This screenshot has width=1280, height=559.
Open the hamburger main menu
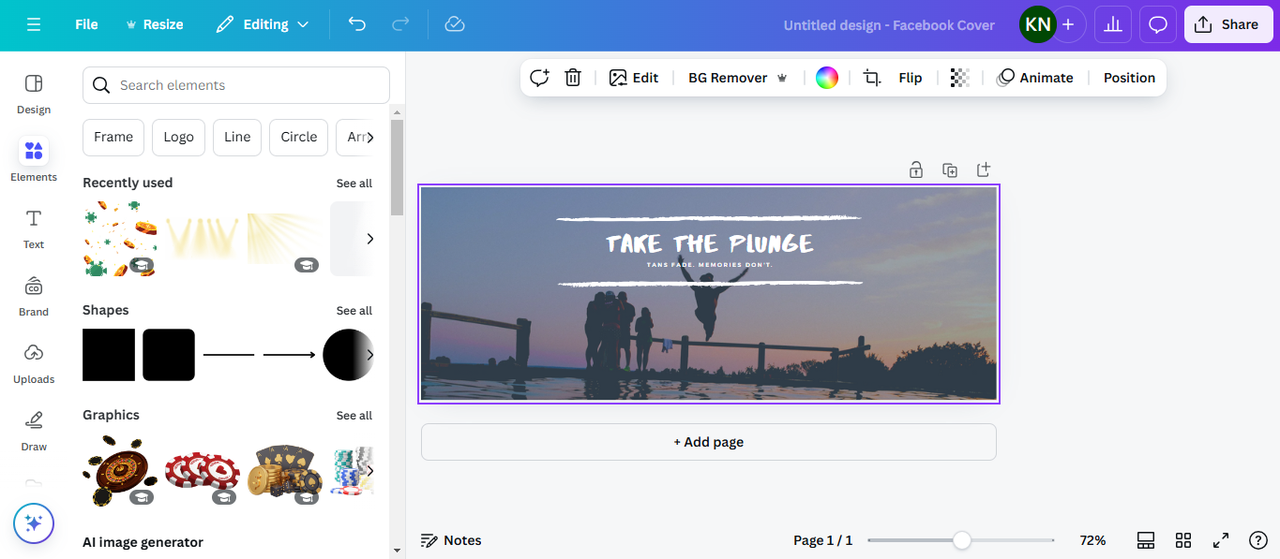tap(34, 24)
